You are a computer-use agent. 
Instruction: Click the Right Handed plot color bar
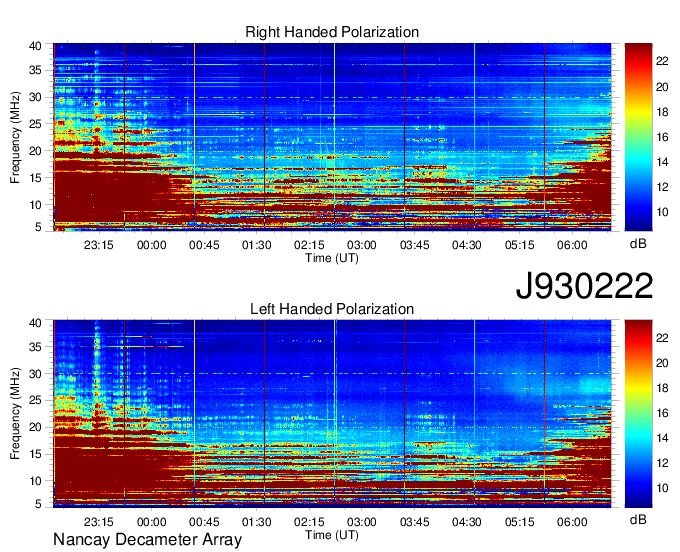click(638, 137)
